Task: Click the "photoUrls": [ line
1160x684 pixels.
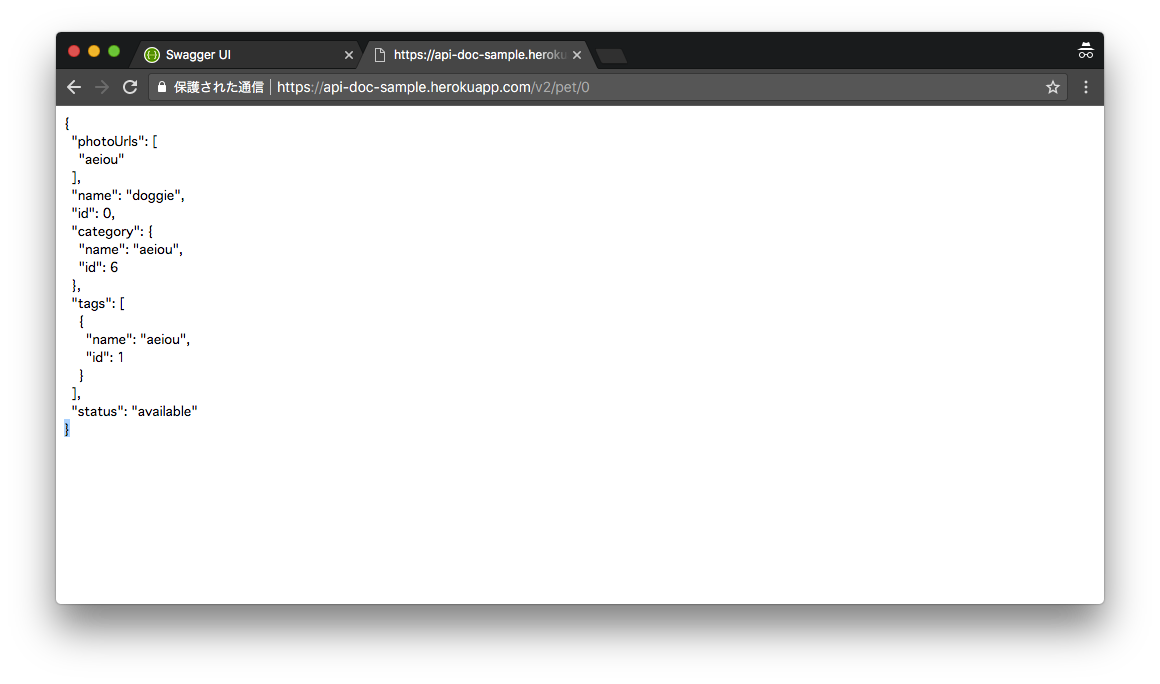Action: 115,141
